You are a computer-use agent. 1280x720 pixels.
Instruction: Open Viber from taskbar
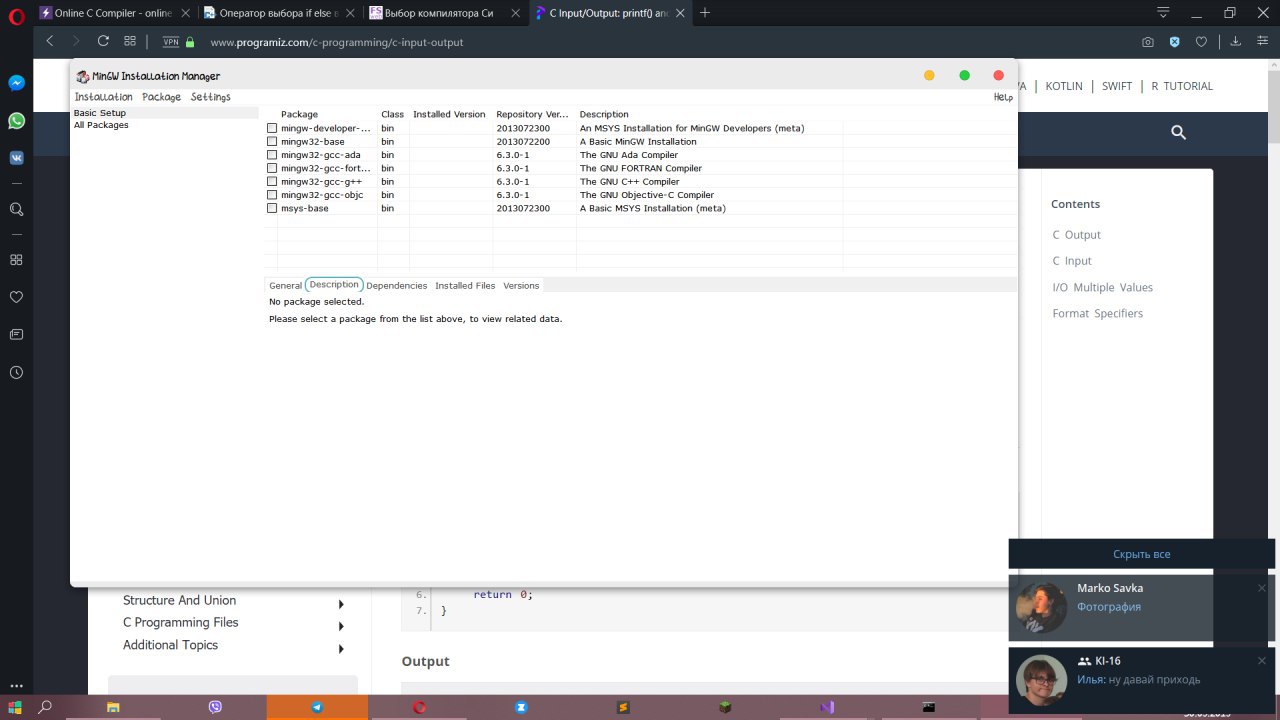(215, 707)
